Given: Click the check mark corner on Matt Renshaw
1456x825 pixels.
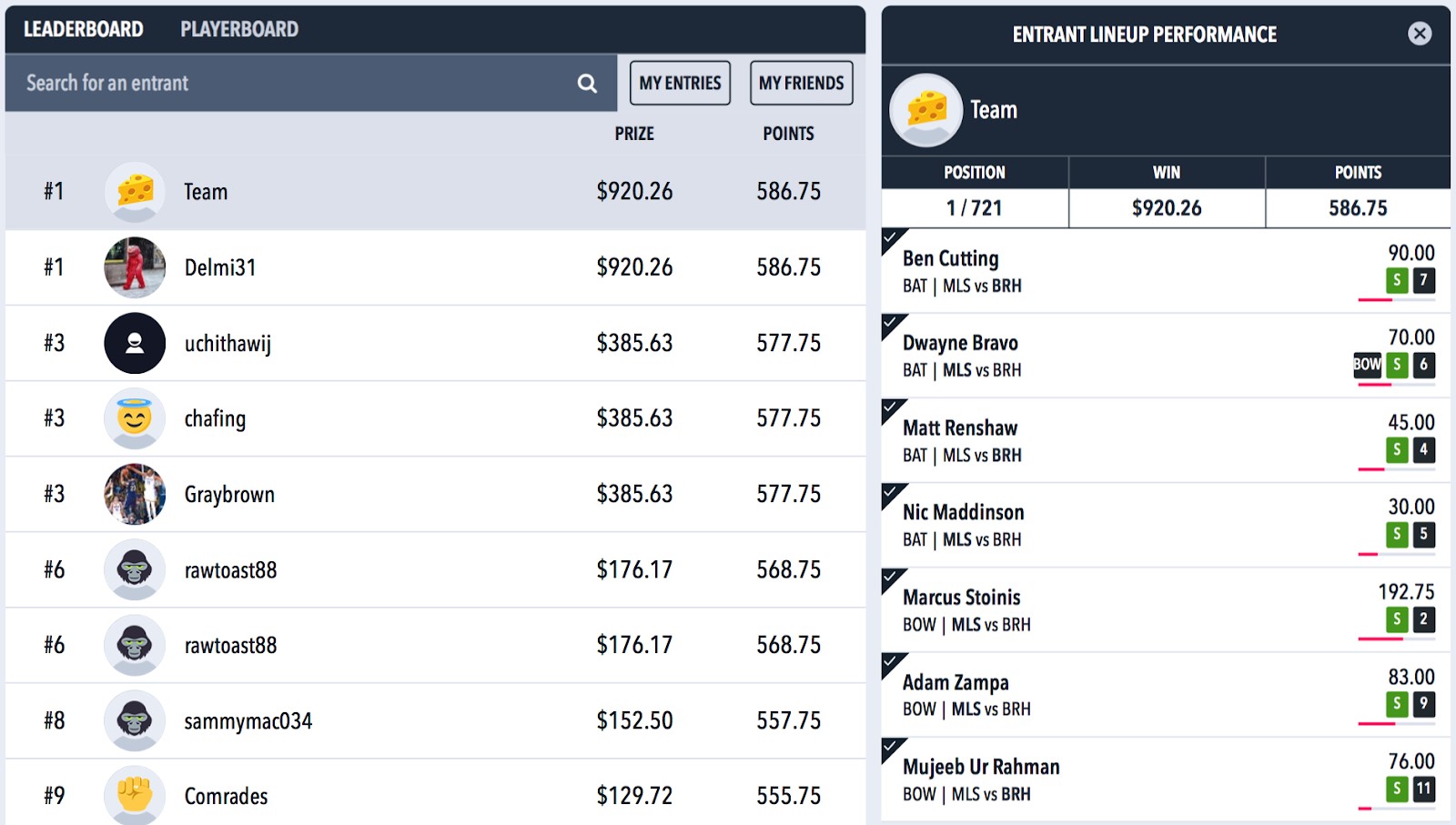Looking at the screenshot, I should 891,407.
